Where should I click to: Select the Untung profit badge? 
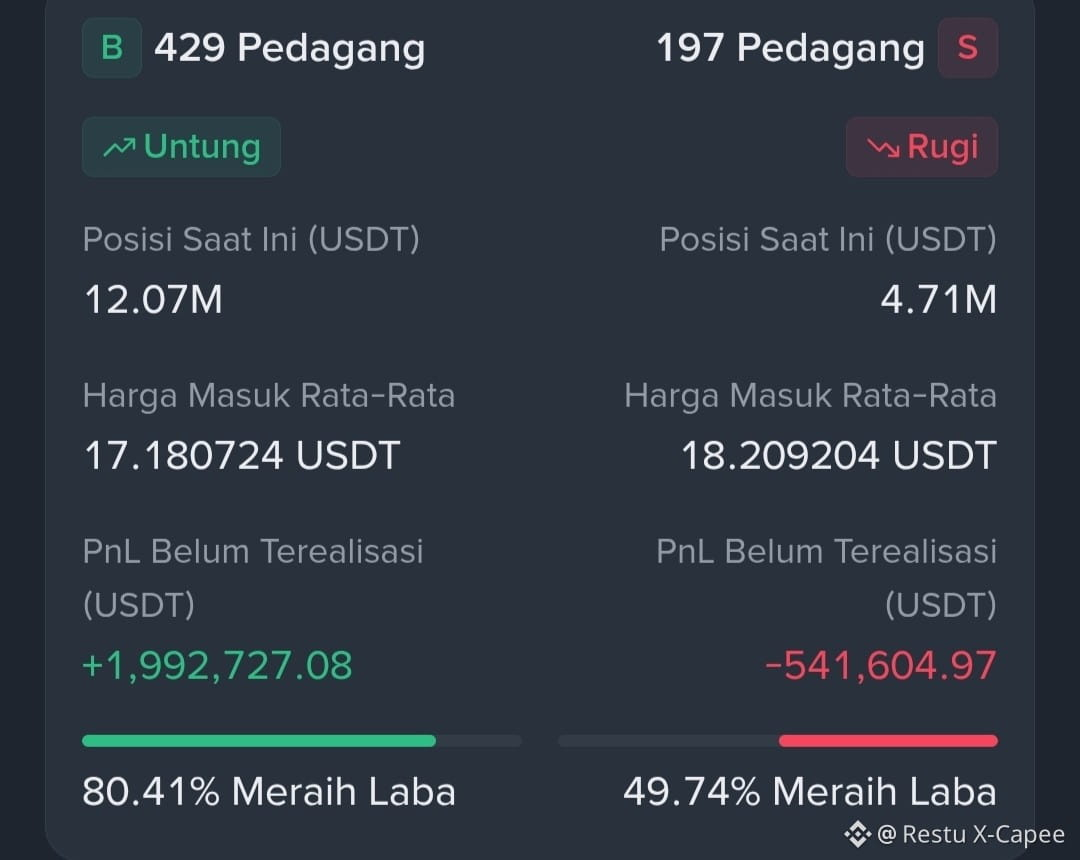(x=181, y=147)
